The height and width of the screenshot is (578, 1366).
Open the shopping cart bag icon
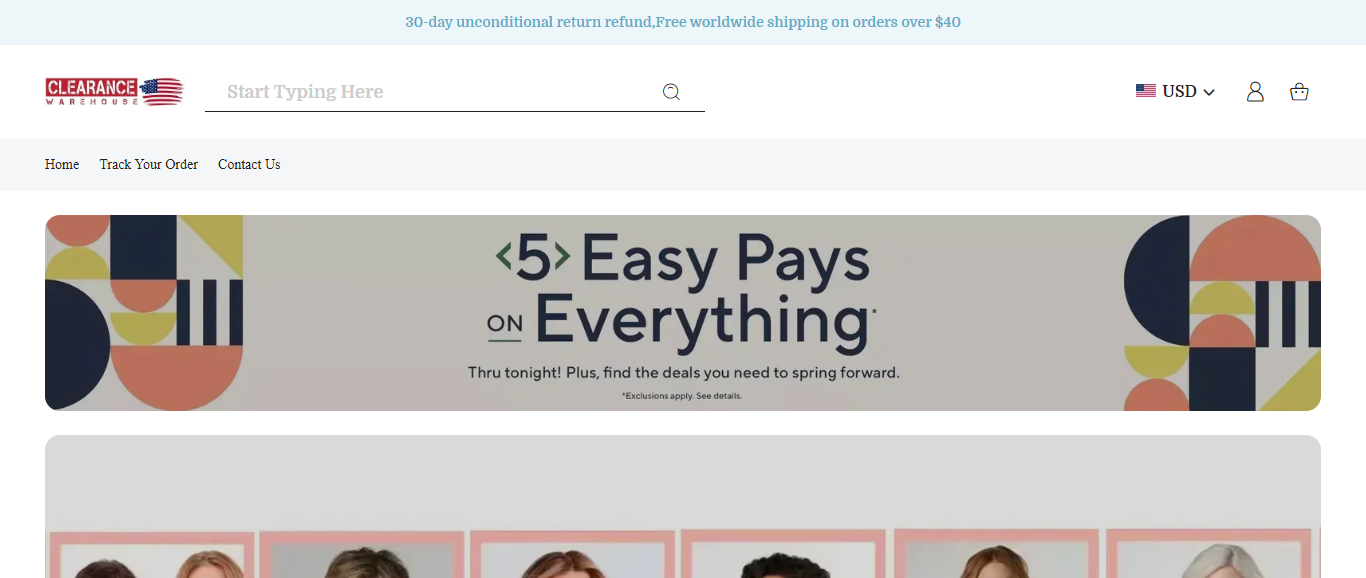(1299, 92)
